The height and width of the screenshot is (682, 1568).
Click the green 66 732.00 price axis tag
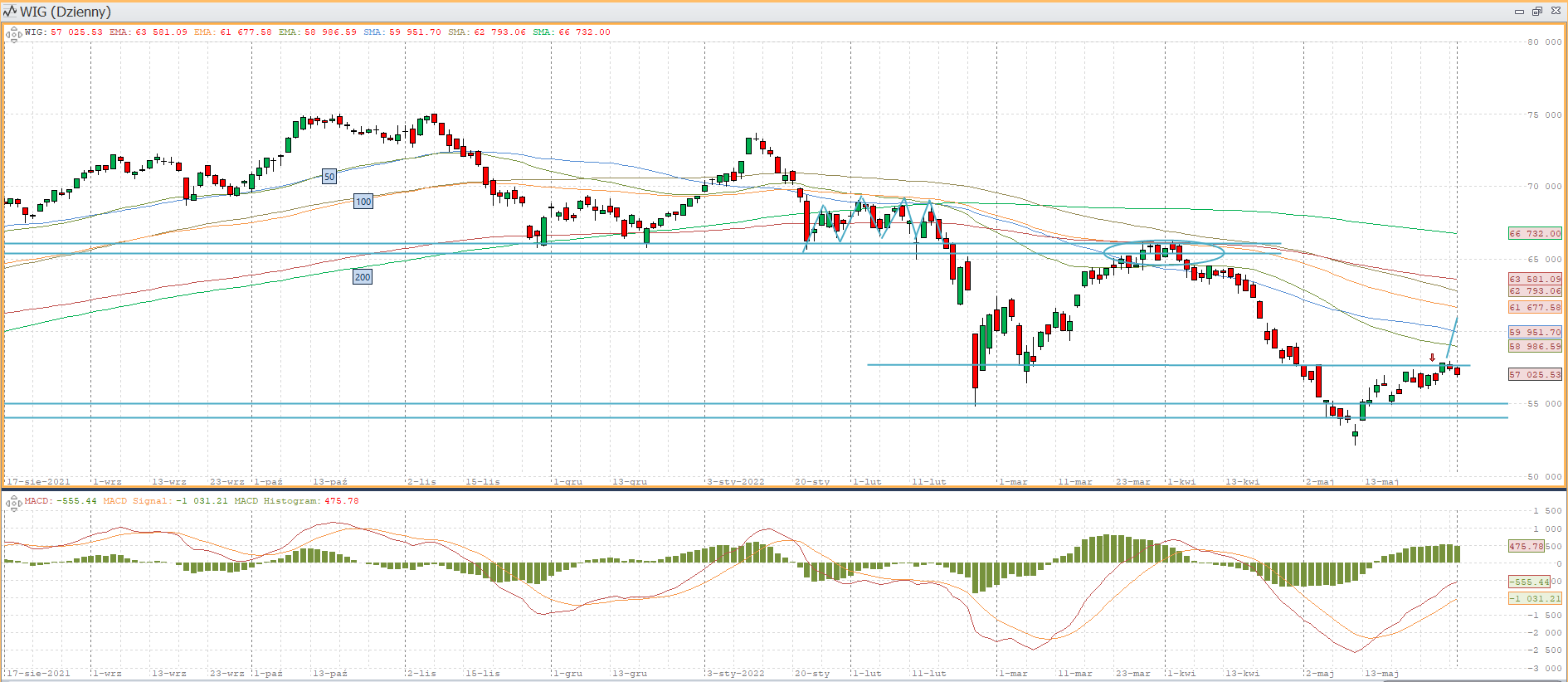(1534, 234)
